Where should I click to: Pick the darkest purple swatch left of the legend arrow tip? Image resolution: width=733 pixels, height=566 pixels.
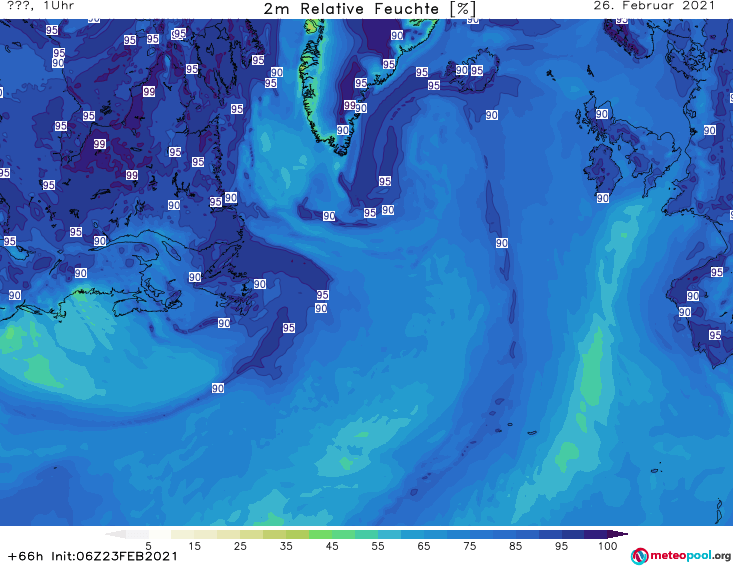[x=596, y=534]
